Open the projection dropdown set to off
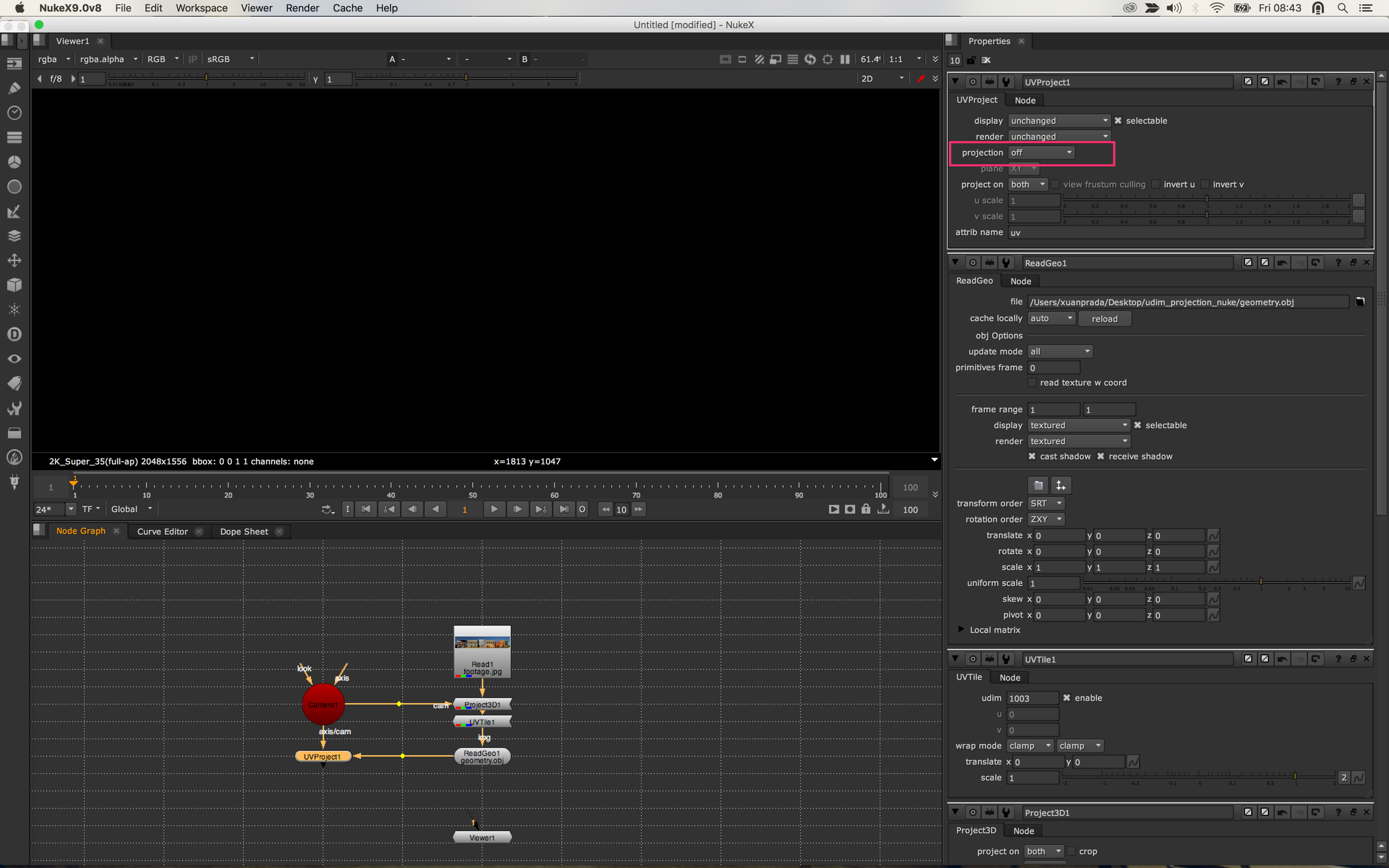 (x=1041, y=153)
